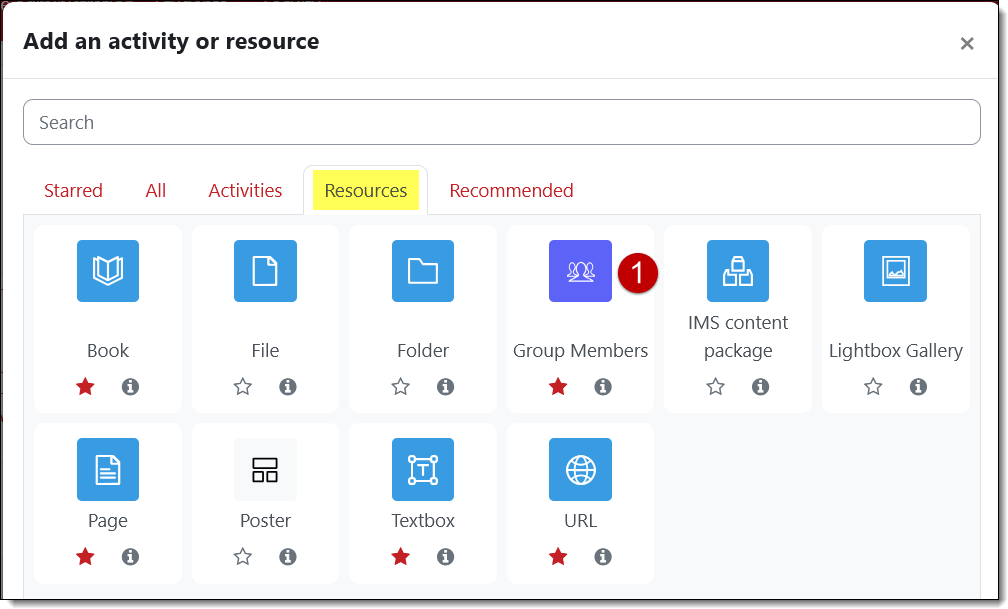This screenshot has width=1008, height=609.
Task: Add the Group Members resource icon
Action: tap(580, 271)
